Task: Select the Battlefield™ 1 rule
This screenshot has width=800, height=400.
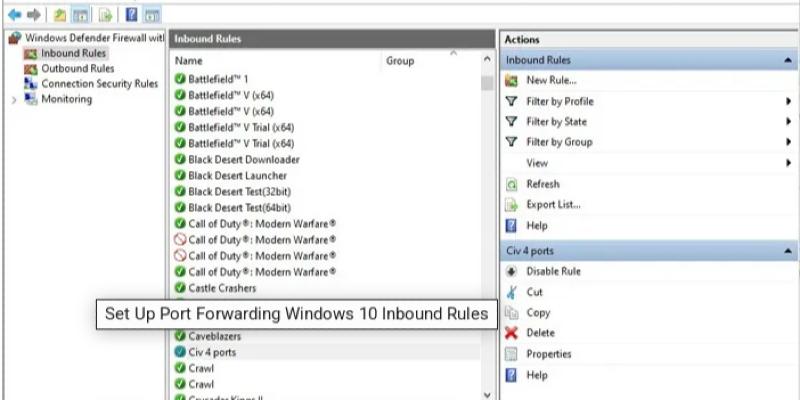Action: click(x=218, y=79)
